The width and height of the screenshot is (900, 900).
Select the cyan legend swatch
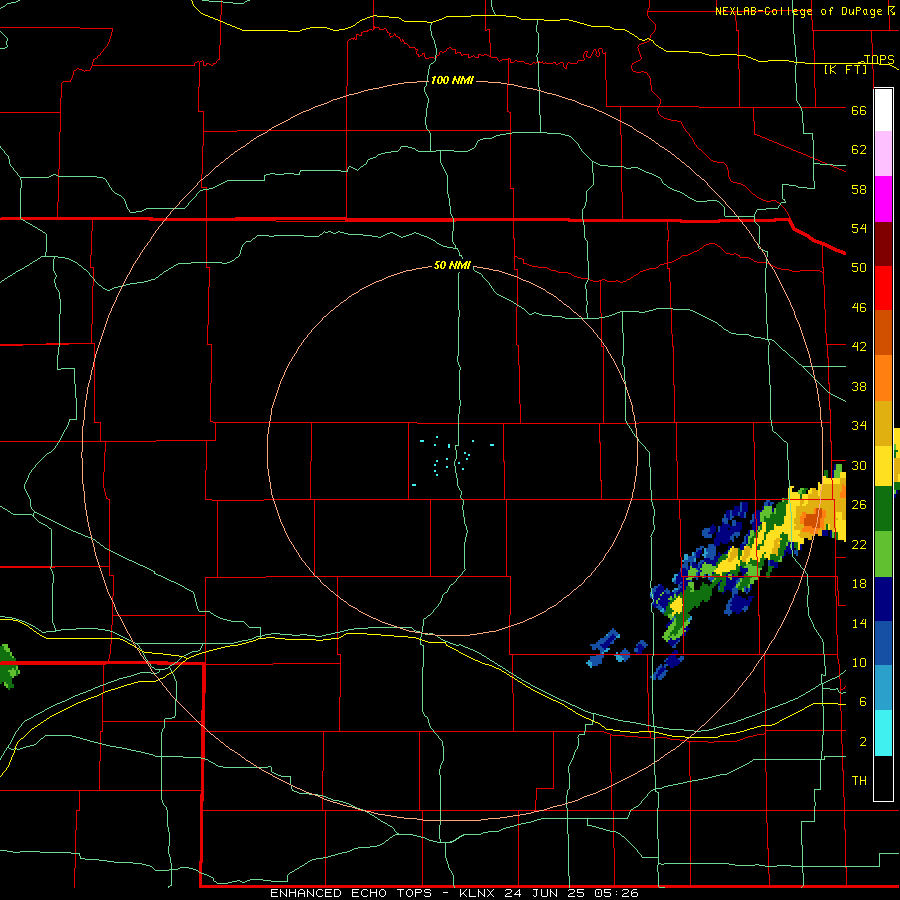[883, 733]
